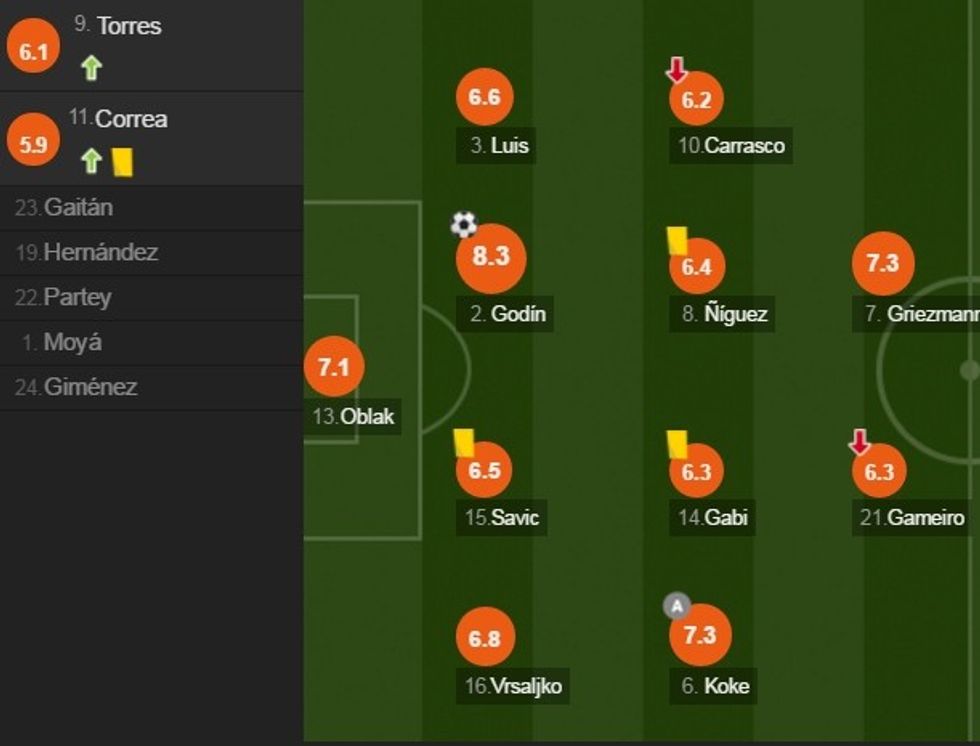Image resolution: width=980 pixels, height=746 pixels.
Task: Click Correa's yellow card in the bench list
Action: [x=122, y=161]
